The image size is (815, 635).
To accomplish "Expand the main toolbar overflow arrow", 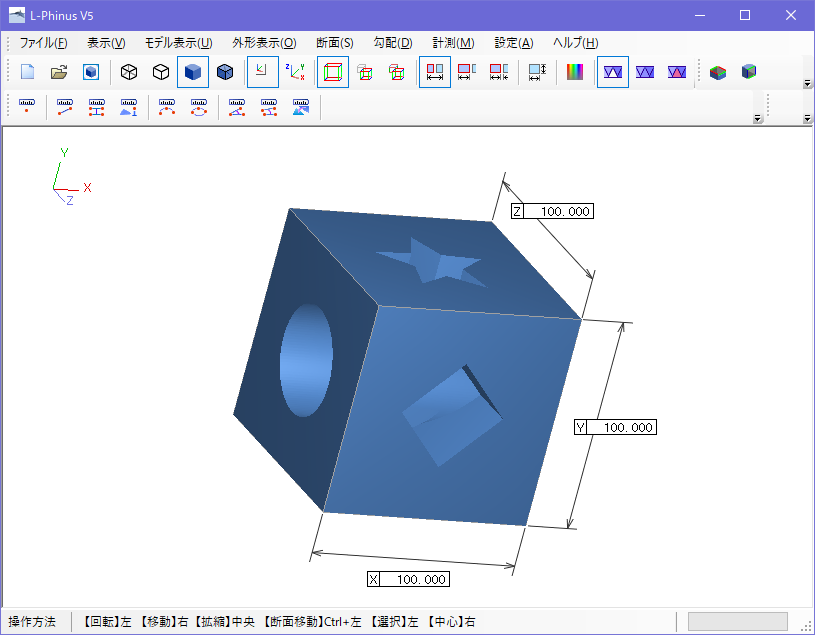I will (807, 83).
